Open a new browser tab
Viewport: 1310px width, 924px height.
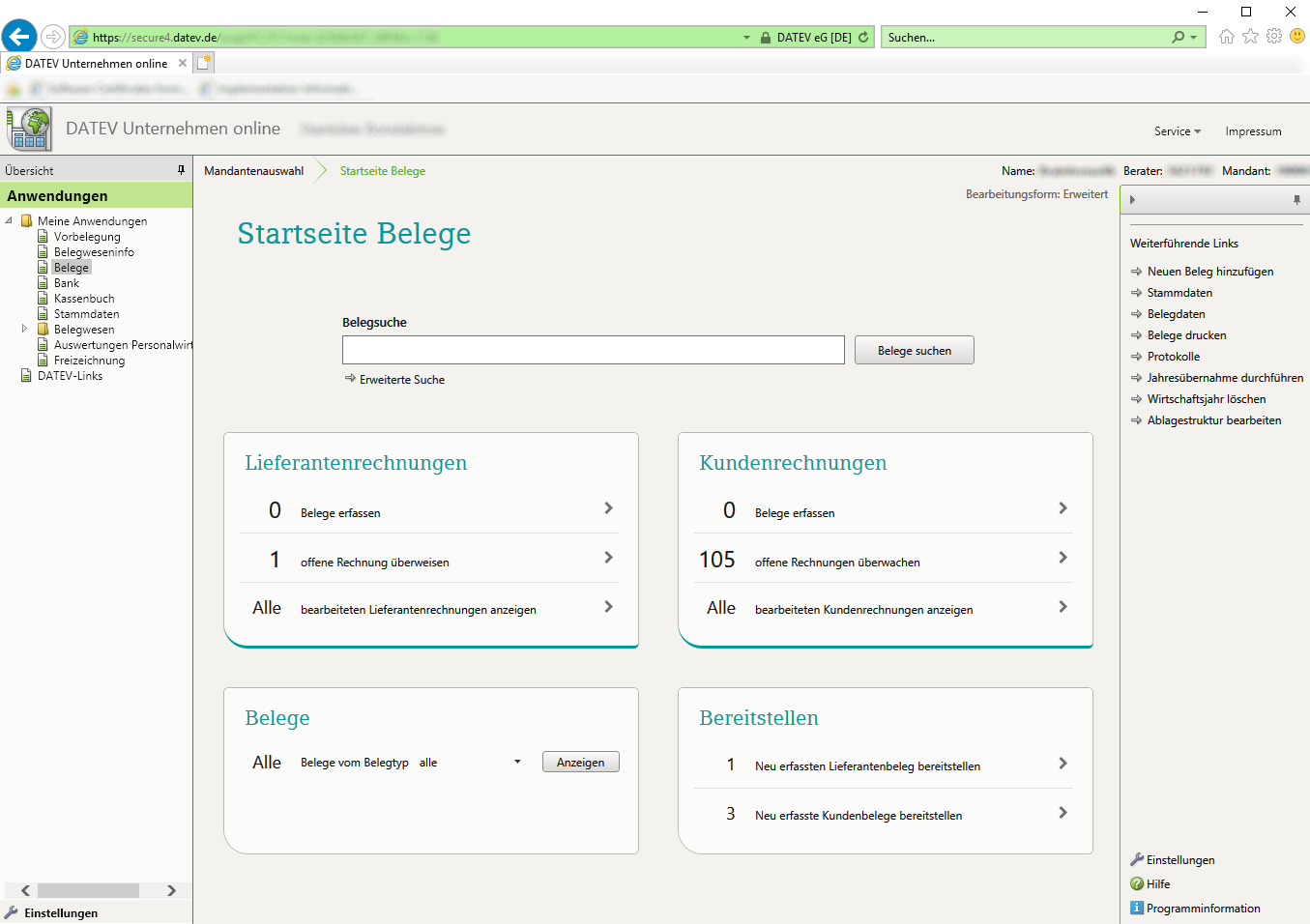point(204,63)
